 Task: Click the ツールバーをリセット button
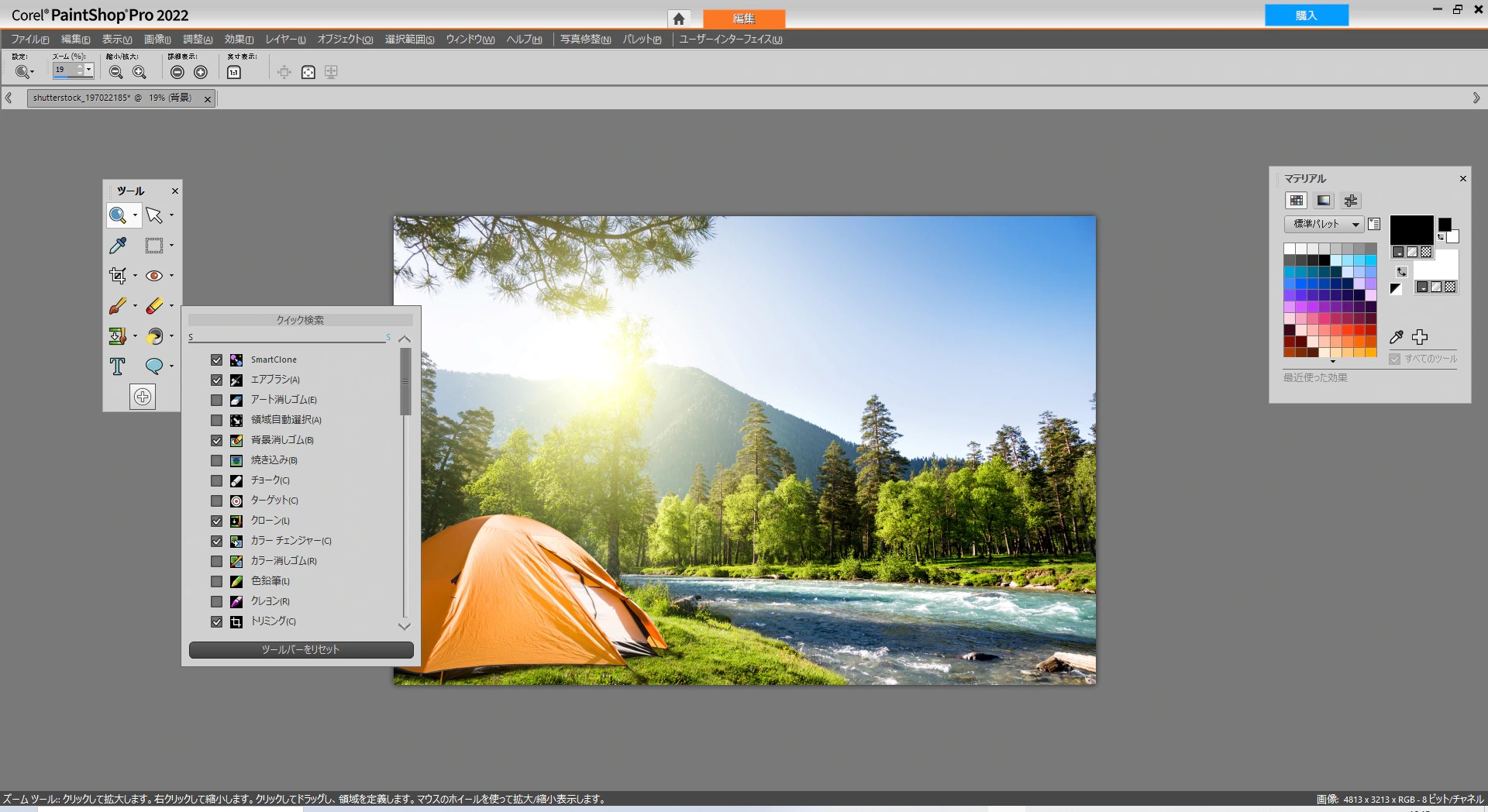301,650
